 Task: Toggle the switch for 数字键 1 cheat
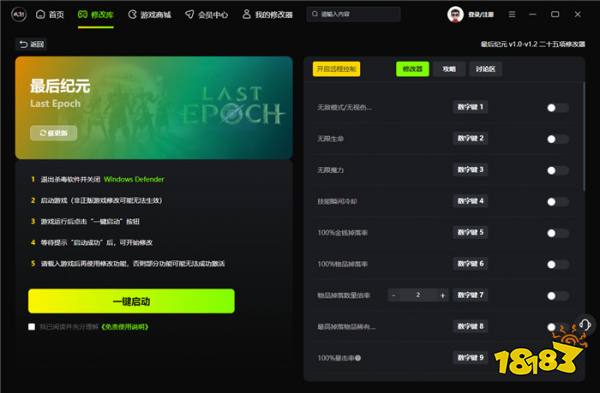click(x=557, y=108)
